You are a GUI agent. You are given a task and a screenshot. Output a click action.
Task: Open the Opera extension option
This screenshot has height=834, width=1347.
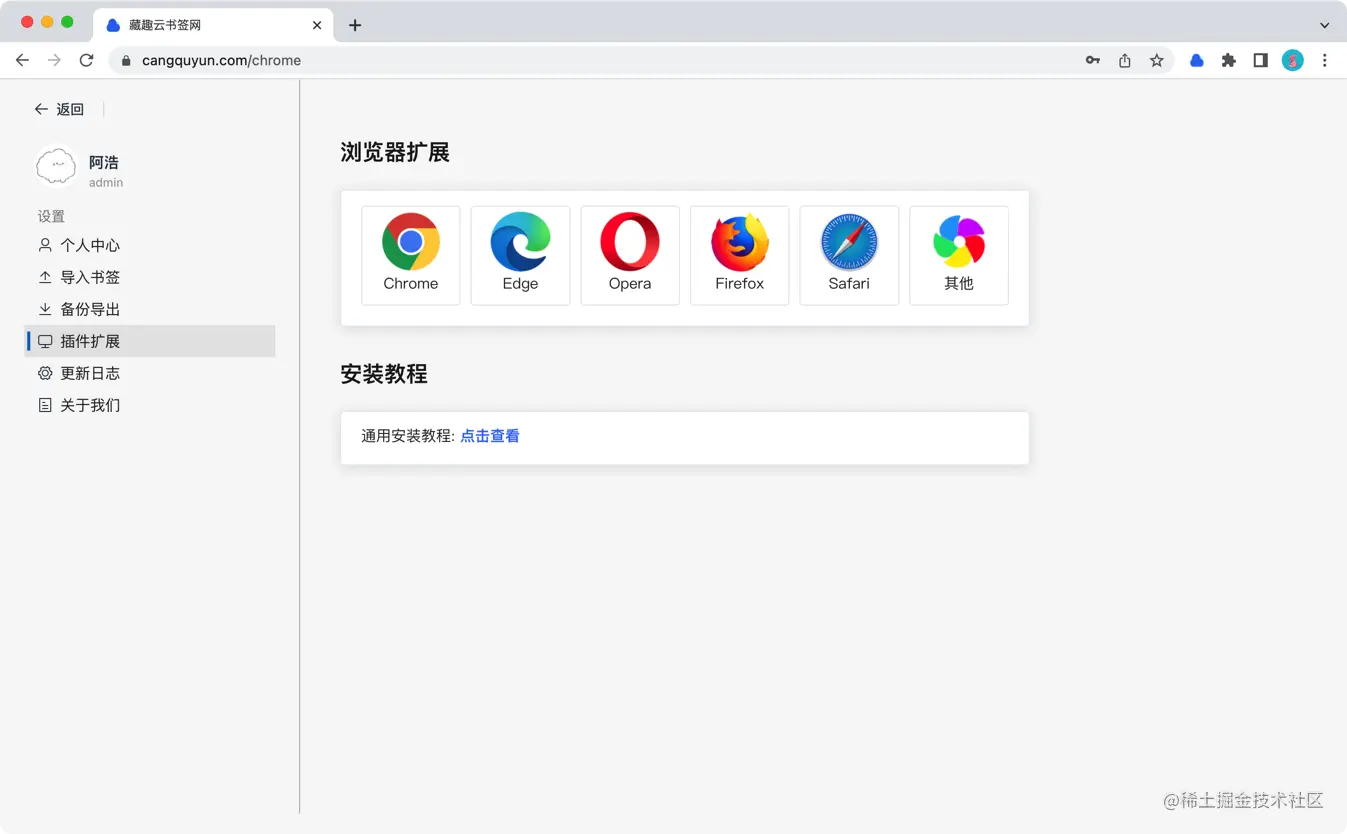click(629, 255)
